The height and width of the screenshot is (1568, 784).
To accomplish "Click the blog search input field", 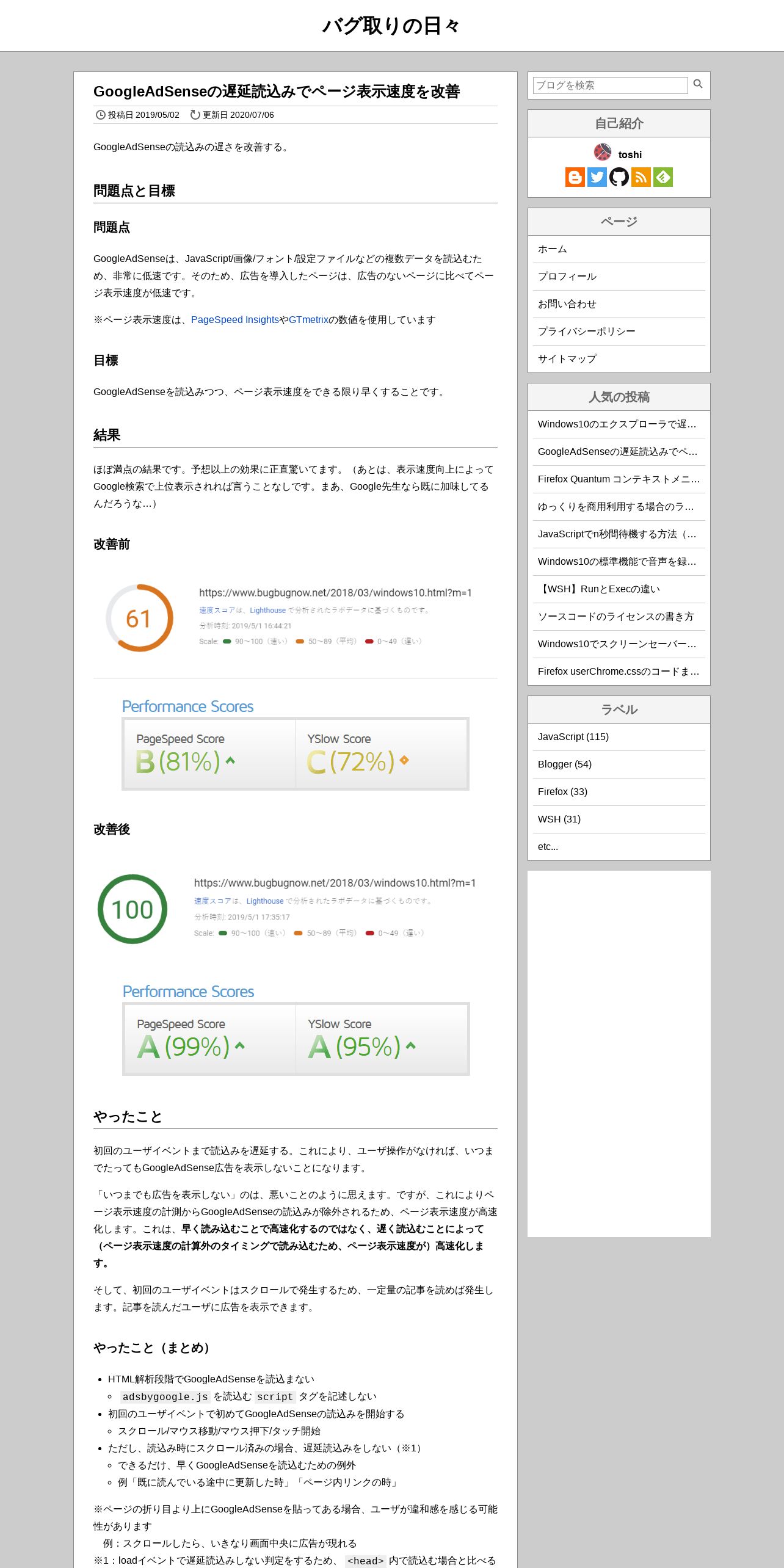I will coord(610,85).
